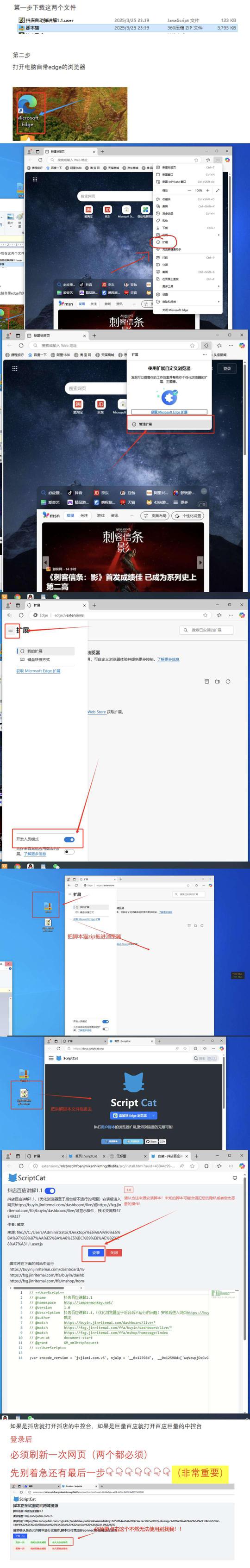The image size is (250, 1568).
Task: Toggle the other-stores switch under 开发人员模式
Action: coord(69,852)
